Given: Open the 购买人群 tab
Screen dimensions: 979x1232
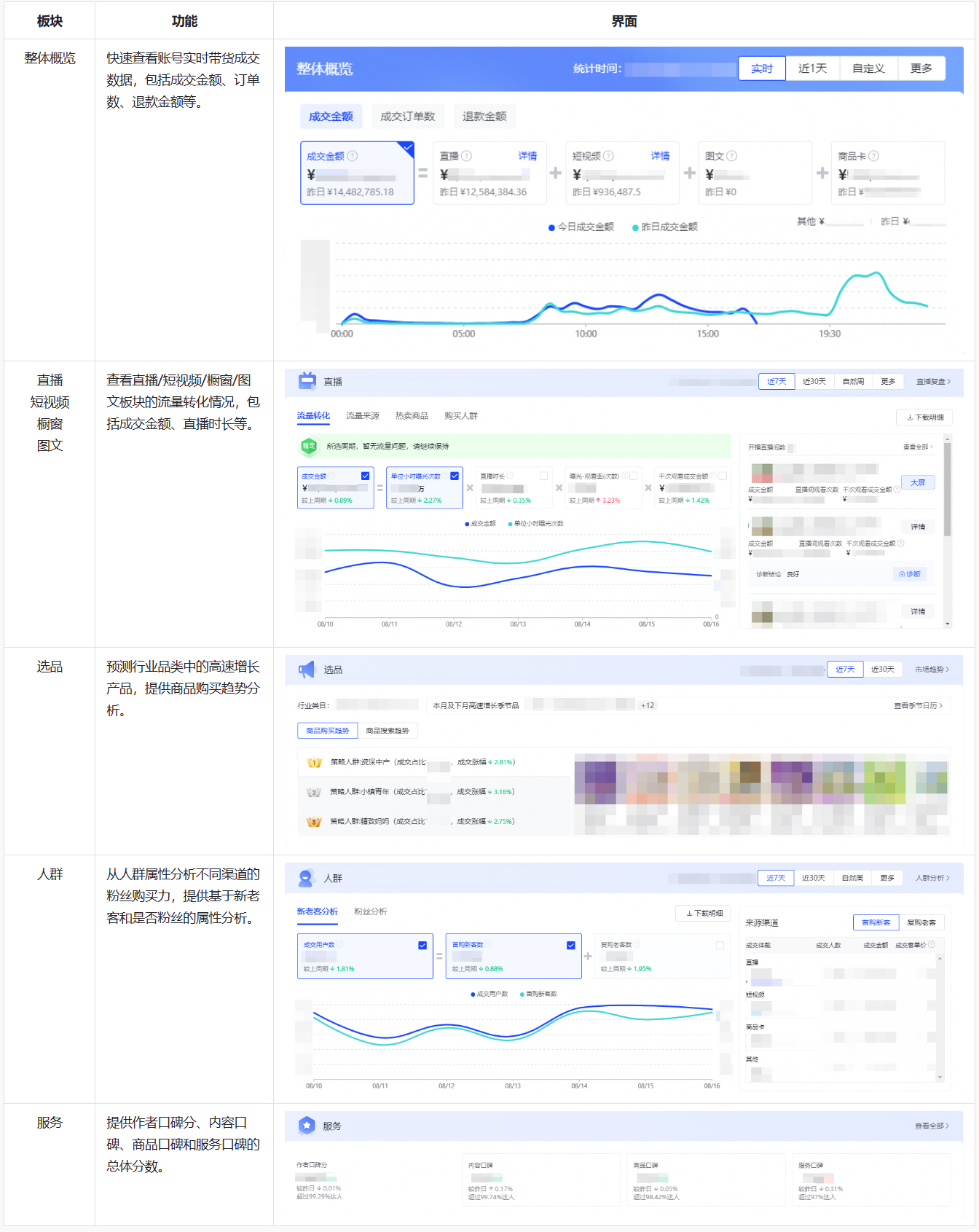Looking at the screenshot, I should [461, 415].
